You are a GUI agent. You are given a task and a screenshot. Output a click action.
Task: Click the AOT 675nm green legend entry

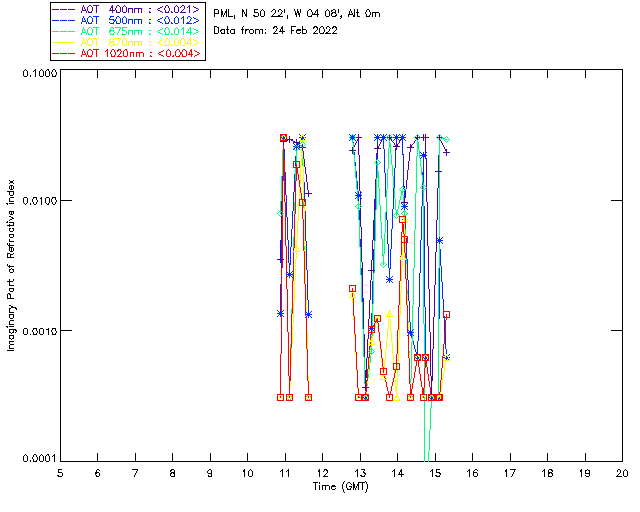pos(127,30)
